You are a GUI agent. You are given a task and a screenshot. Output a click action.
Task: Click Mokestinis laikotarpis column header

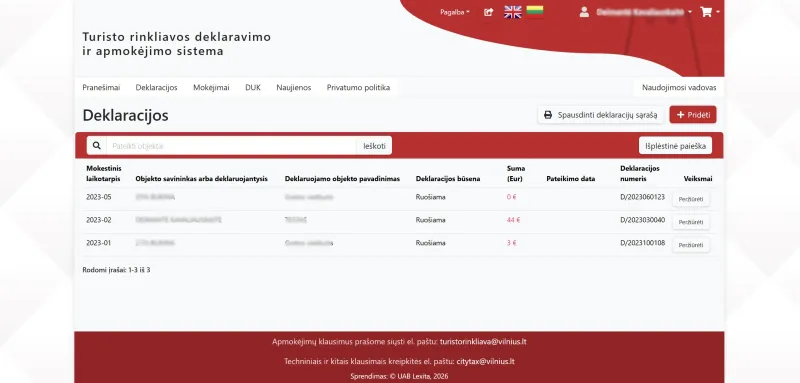tap(104, 173)
